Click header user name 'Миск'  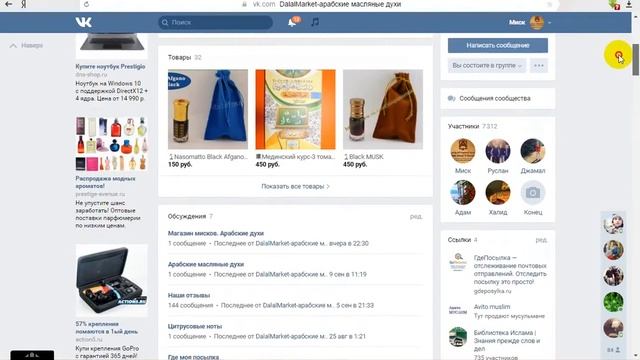point(517,22)
